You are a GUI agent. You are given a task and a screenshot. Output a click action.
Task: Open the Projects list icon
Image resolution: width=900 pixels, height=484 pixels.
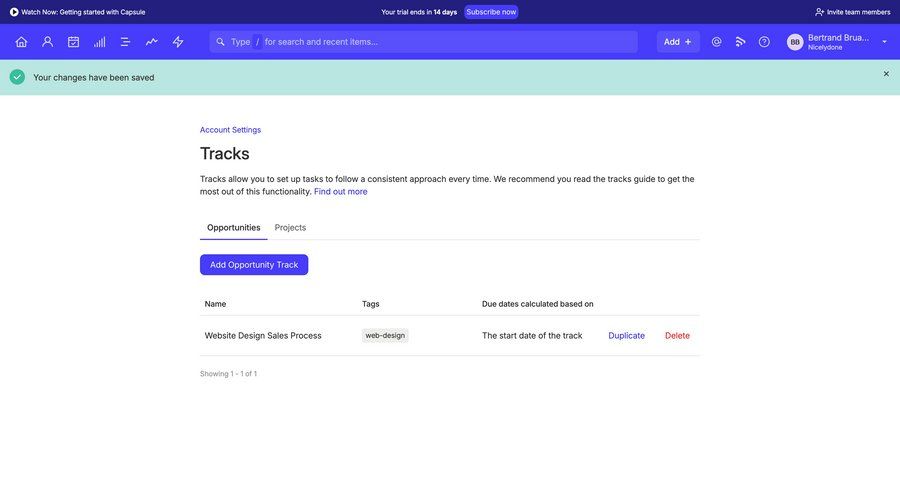125,42
